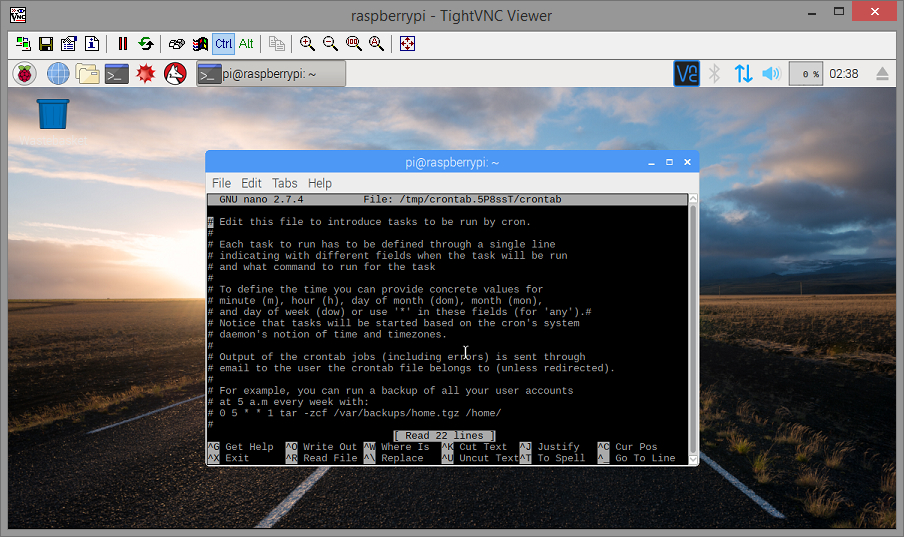Toggle the Alt key button
Viewport: 904px width, 537px height.
pos(246,44)
